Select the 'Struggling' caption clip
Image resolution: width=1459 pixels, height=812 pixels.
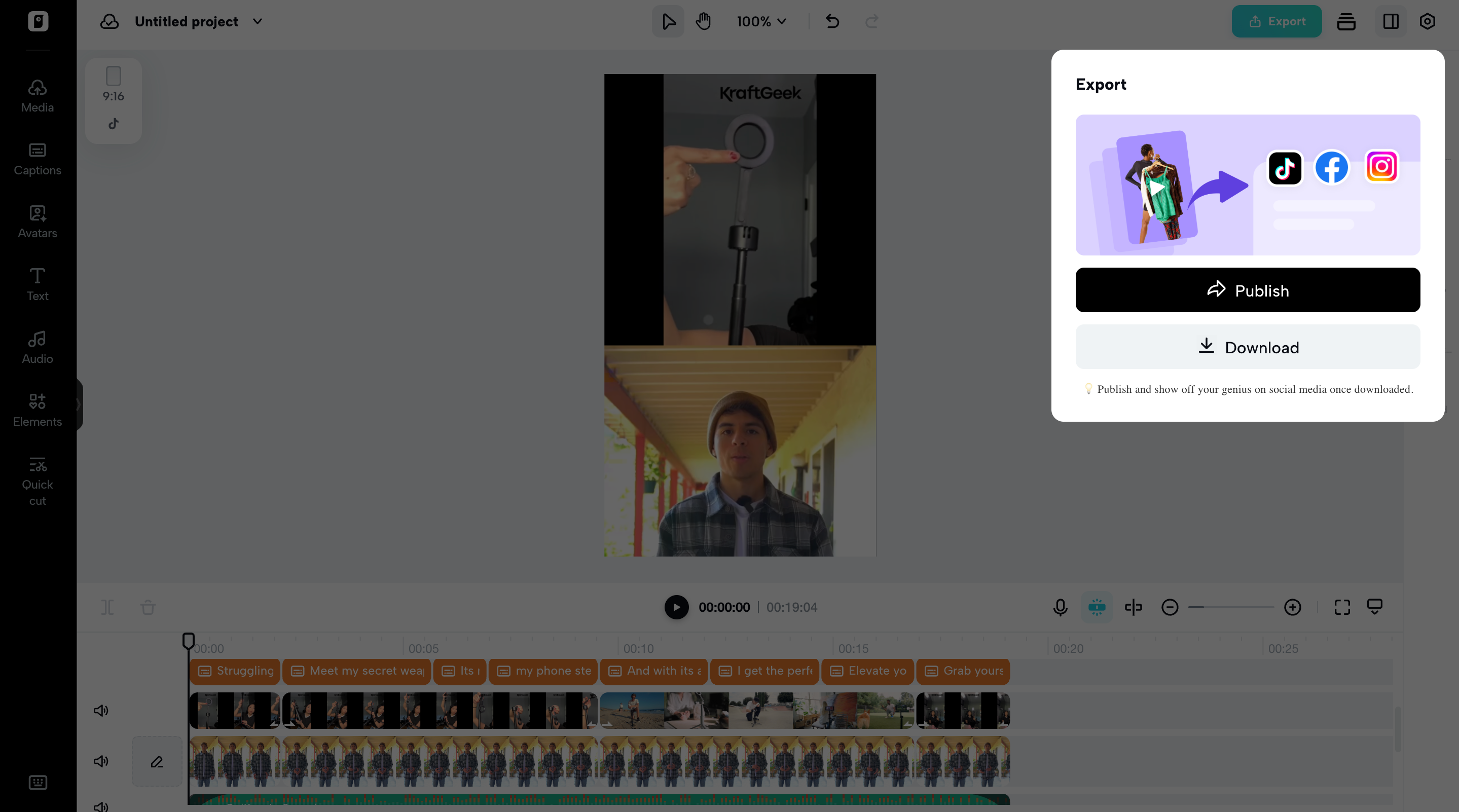[x=235, y=671]
